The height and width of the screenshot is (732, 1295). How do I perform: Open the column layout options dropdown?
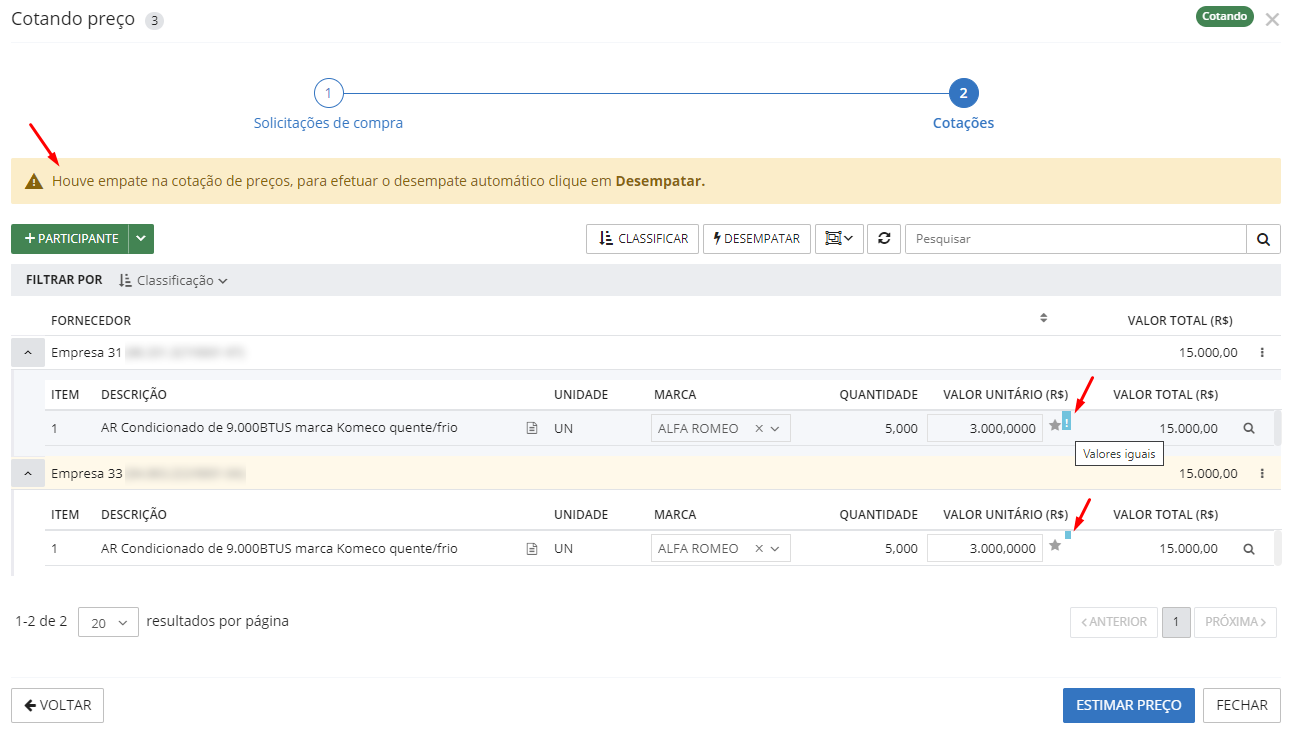[839, 239]
